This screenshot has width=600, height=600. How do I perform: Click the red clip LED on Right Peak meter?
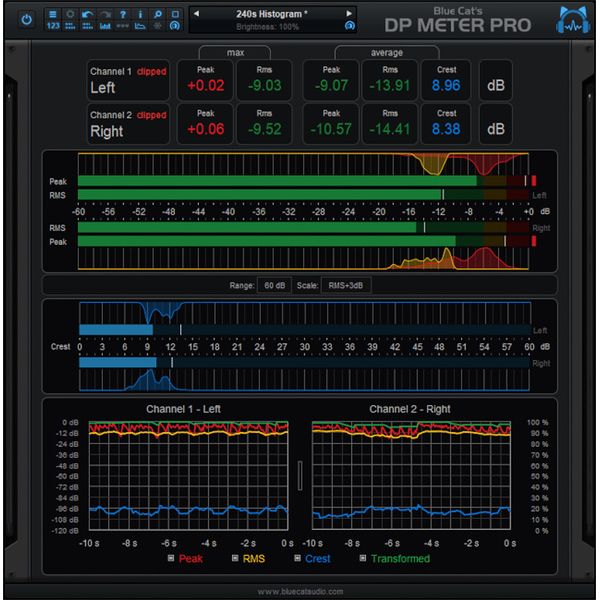[x=534, y=241]
